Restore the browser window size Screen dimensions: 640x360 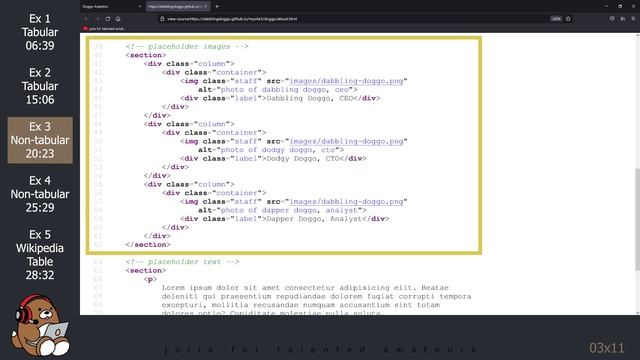[x=620, y=7]
